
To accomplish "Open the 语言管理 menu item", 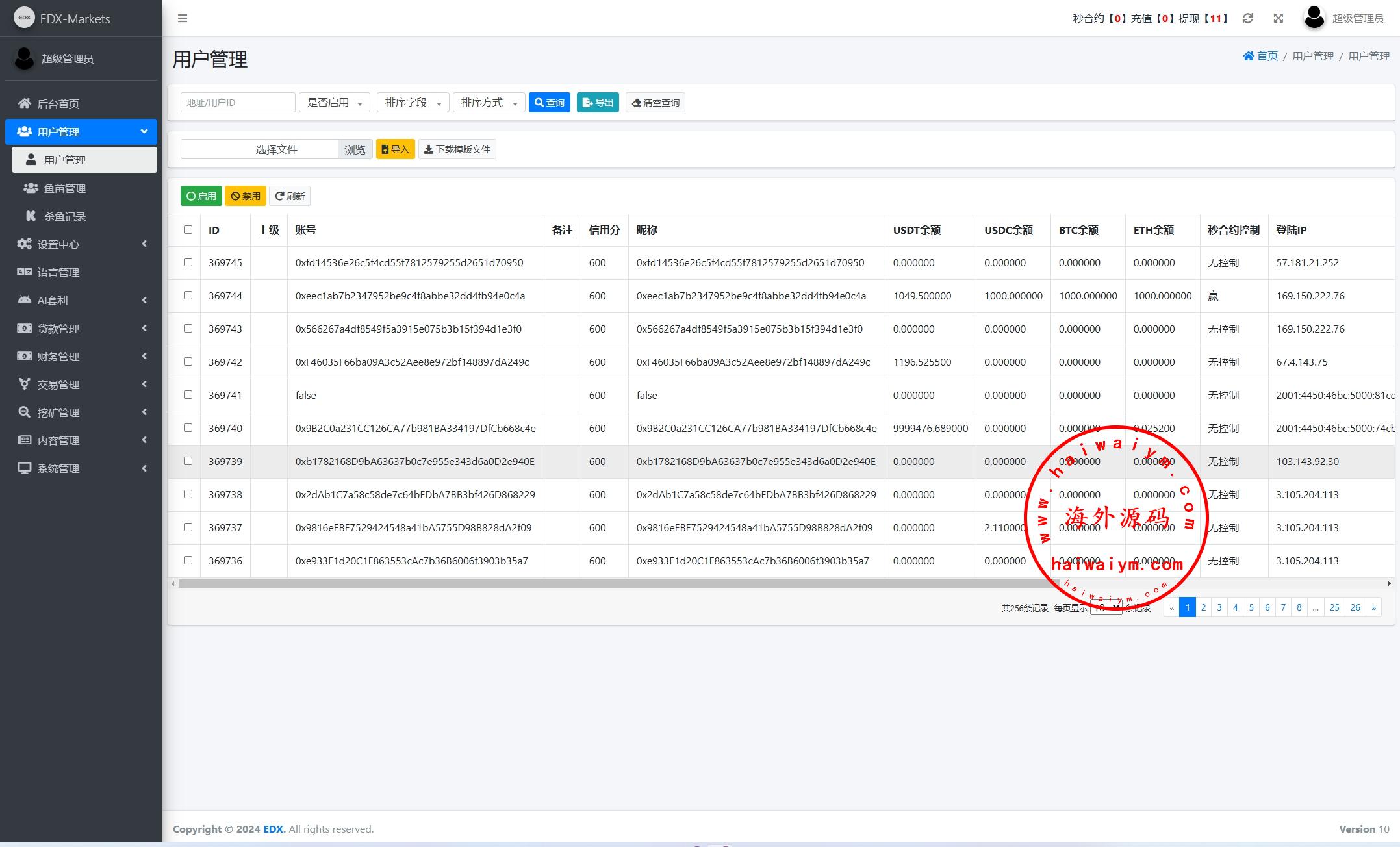I will (x=58, y=272).
